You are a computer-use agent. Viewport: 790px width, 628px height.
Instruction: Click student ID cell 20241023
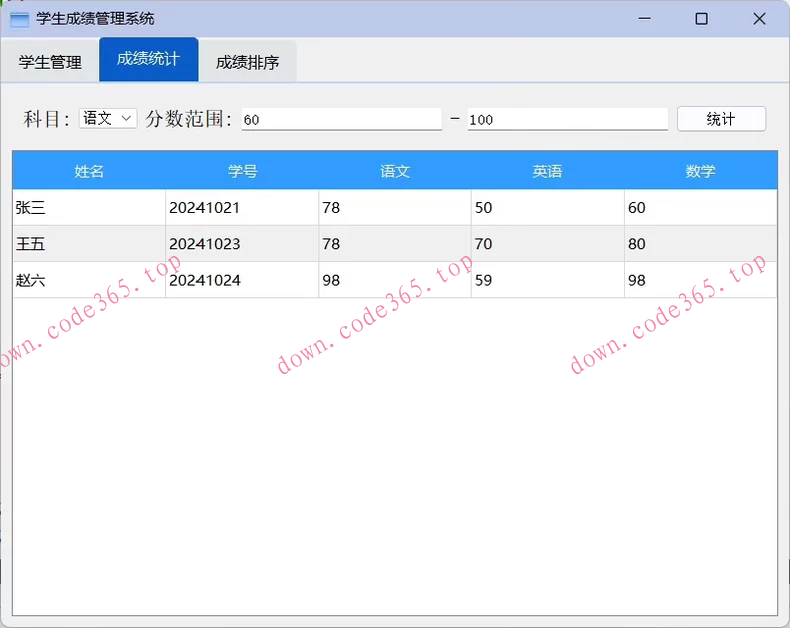pyautogui.click(x=242, y=244)
